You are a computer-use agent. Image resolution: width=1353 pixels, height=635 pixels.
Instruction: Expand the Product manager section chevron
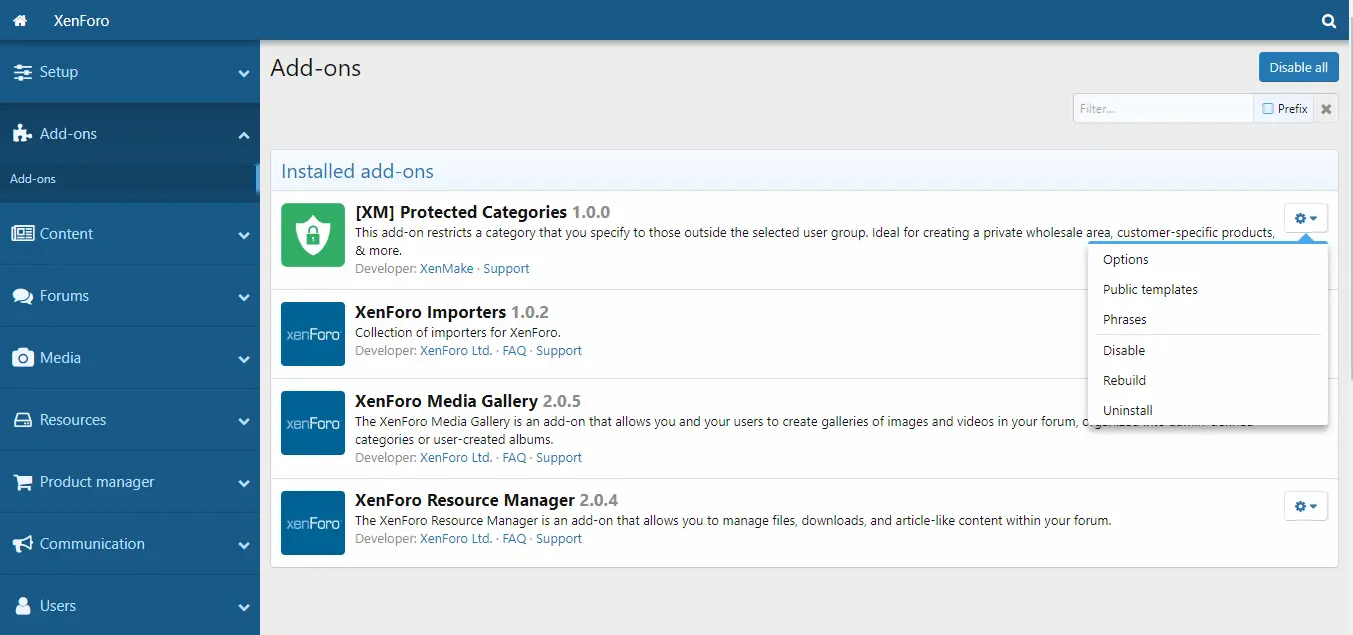244,483
